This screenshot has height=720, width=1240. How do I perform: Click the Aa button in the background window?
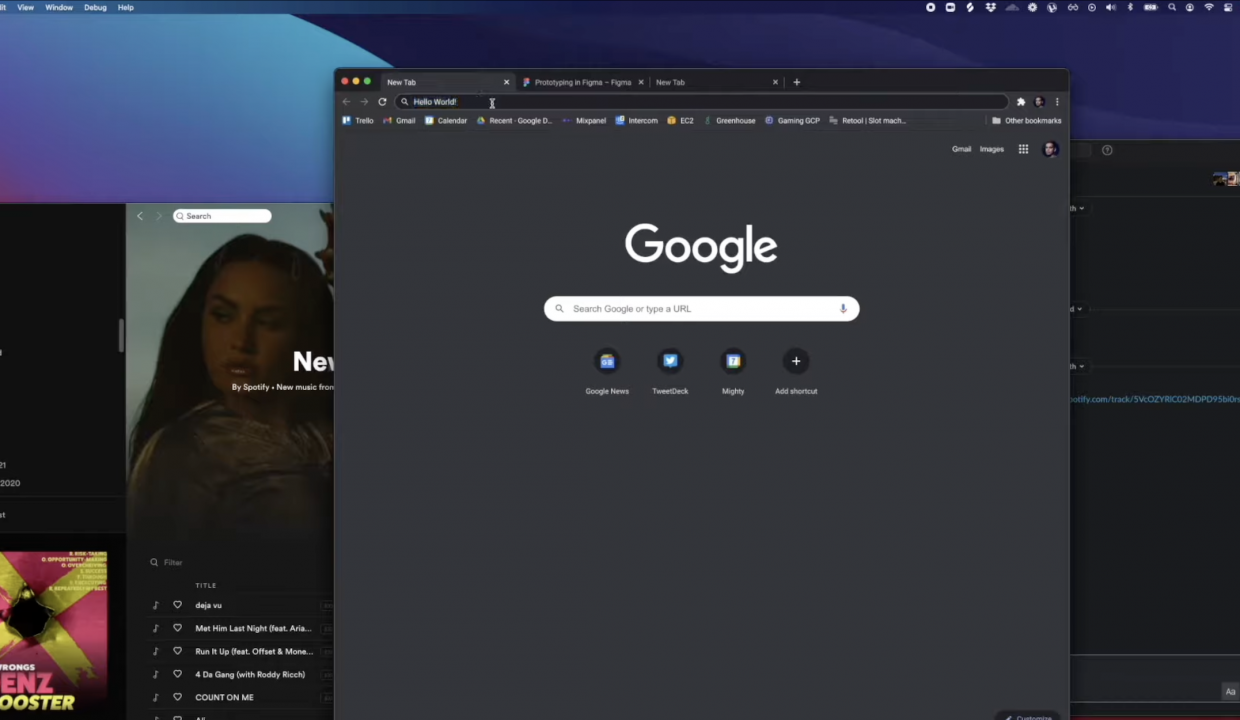click(x=1230, y=691)
